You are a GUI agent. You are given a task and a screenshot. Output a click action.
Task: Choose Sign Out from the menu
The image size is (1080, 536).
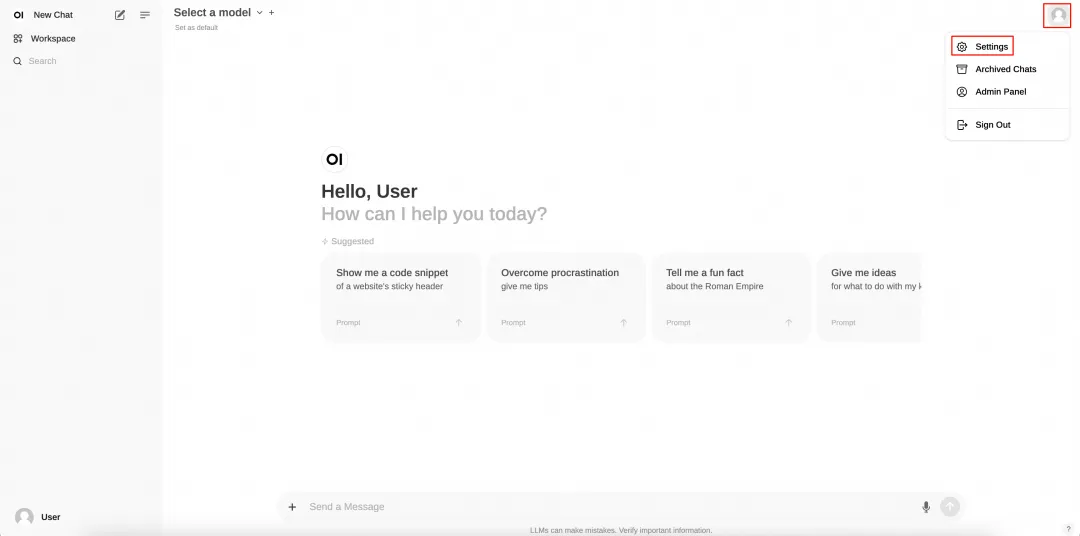992,125
